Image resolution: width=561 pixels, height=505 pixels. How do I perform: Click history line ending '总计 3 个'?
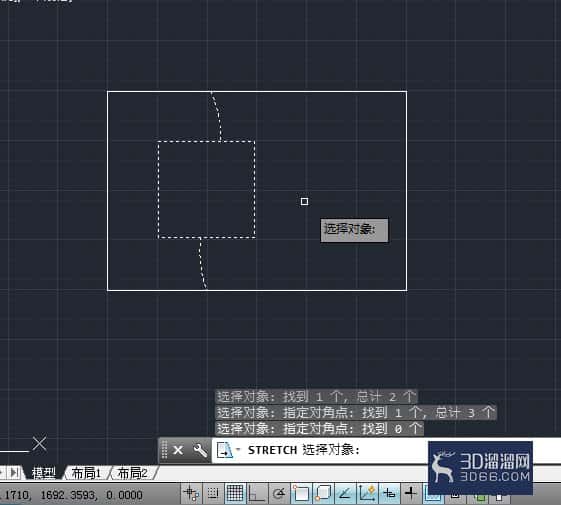pyautogui.click(x=356, y=412)
